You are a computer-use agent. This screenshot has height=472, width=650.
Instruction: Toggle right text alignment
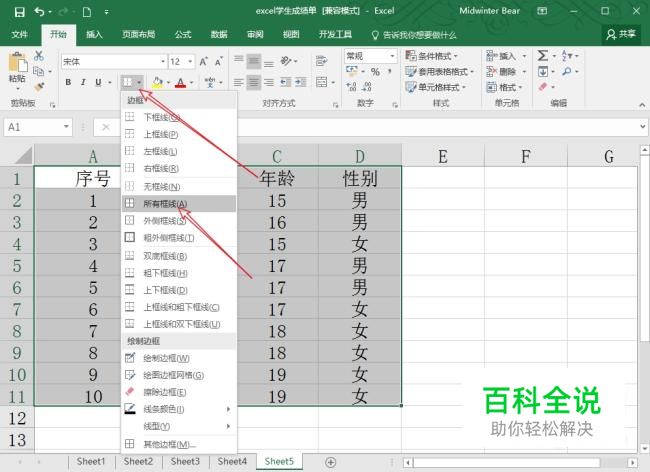(x=269, y=82)
